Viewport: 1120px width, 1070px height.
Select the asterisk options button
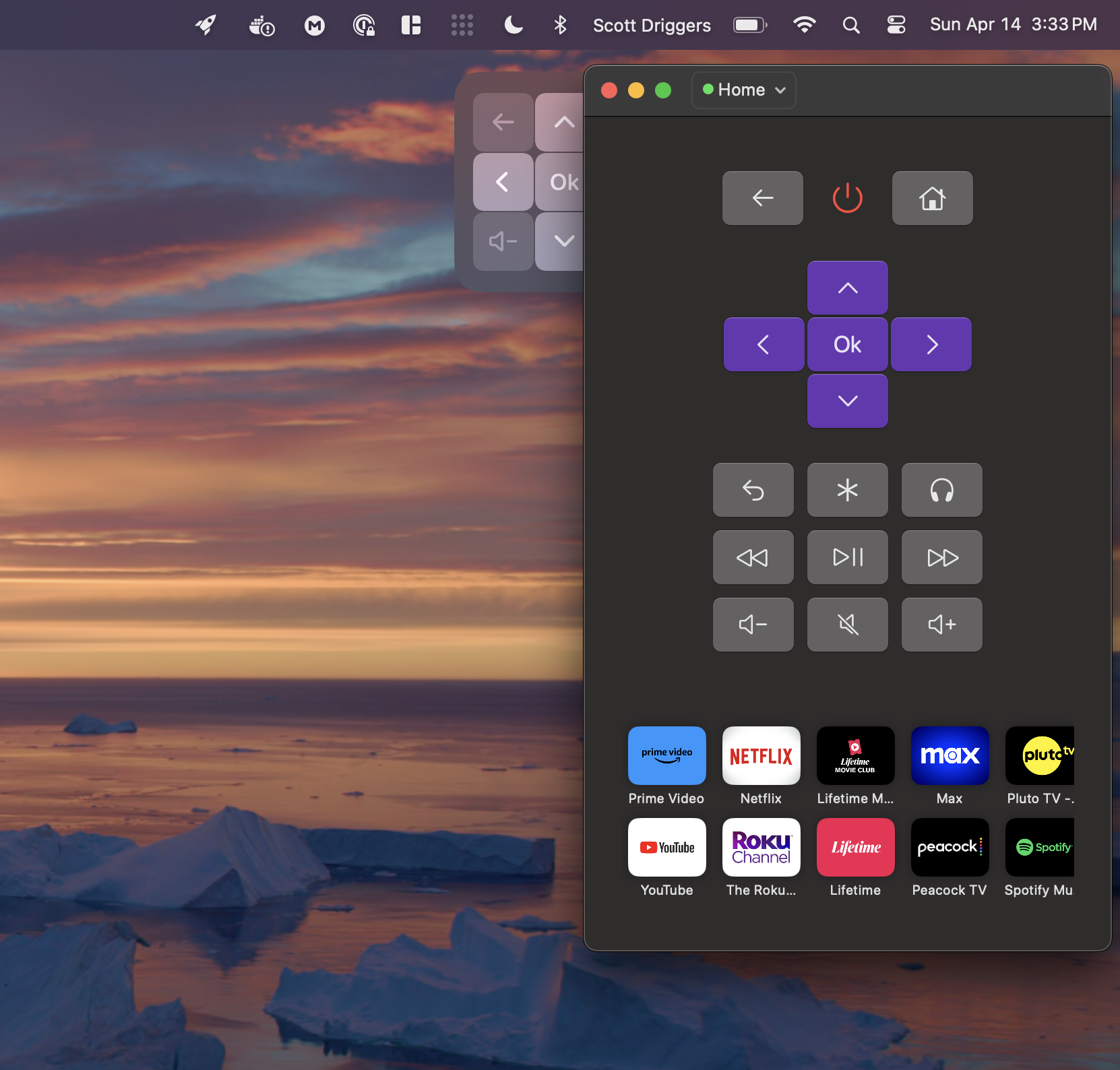[x=847, y=490]
